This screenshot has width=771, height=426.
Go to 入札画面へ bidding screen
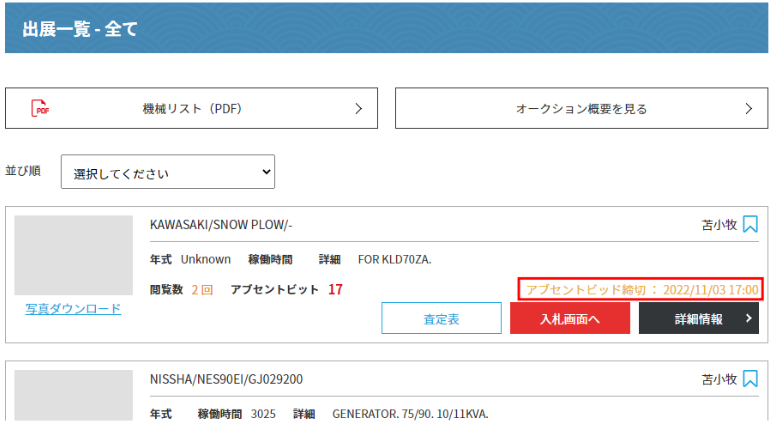click(569, 319)
